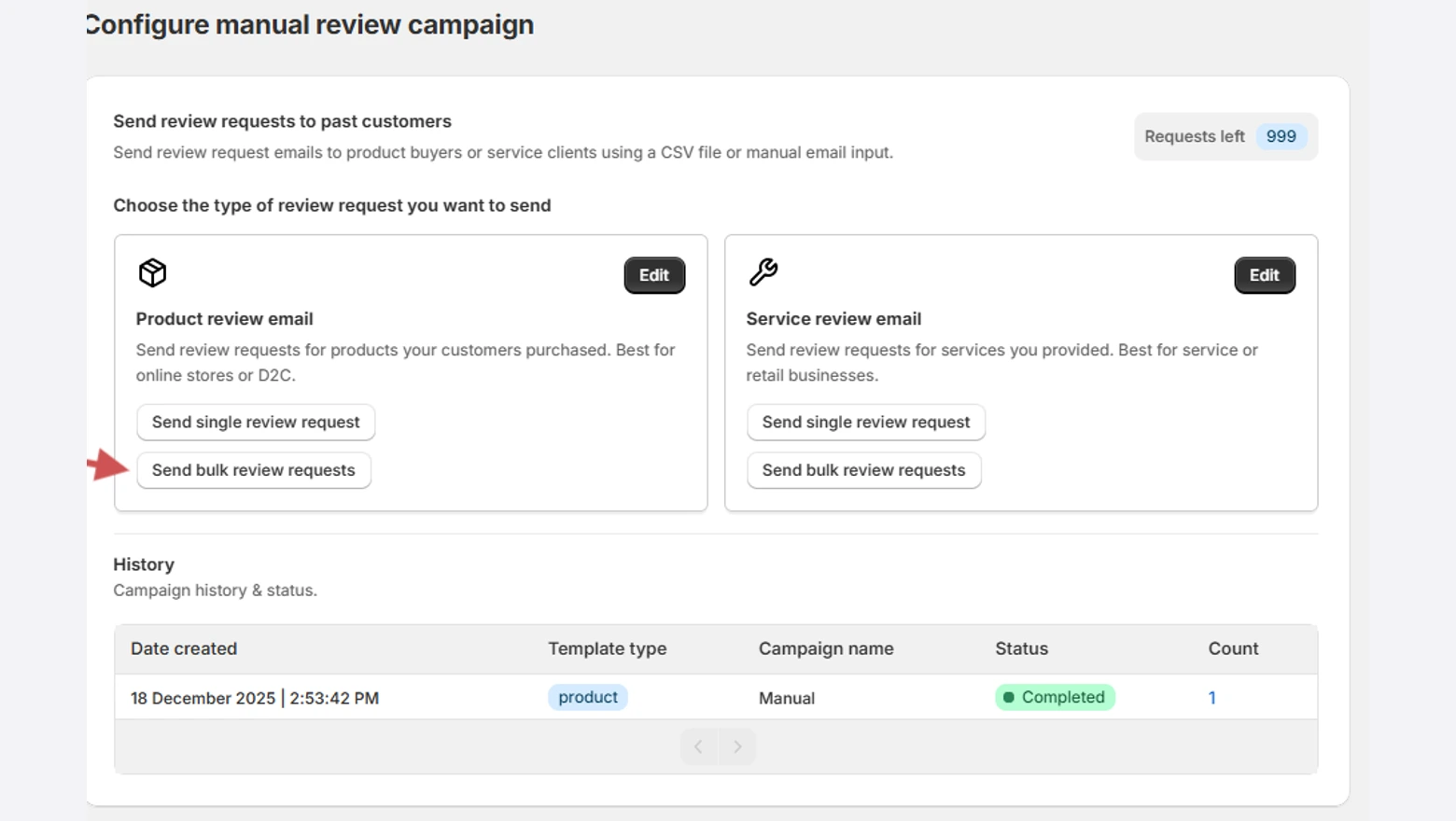Image resolution: width=1456 pixels, height=821 pixels.
Task: Send bulk review requests for products
Action: [254, 470]
